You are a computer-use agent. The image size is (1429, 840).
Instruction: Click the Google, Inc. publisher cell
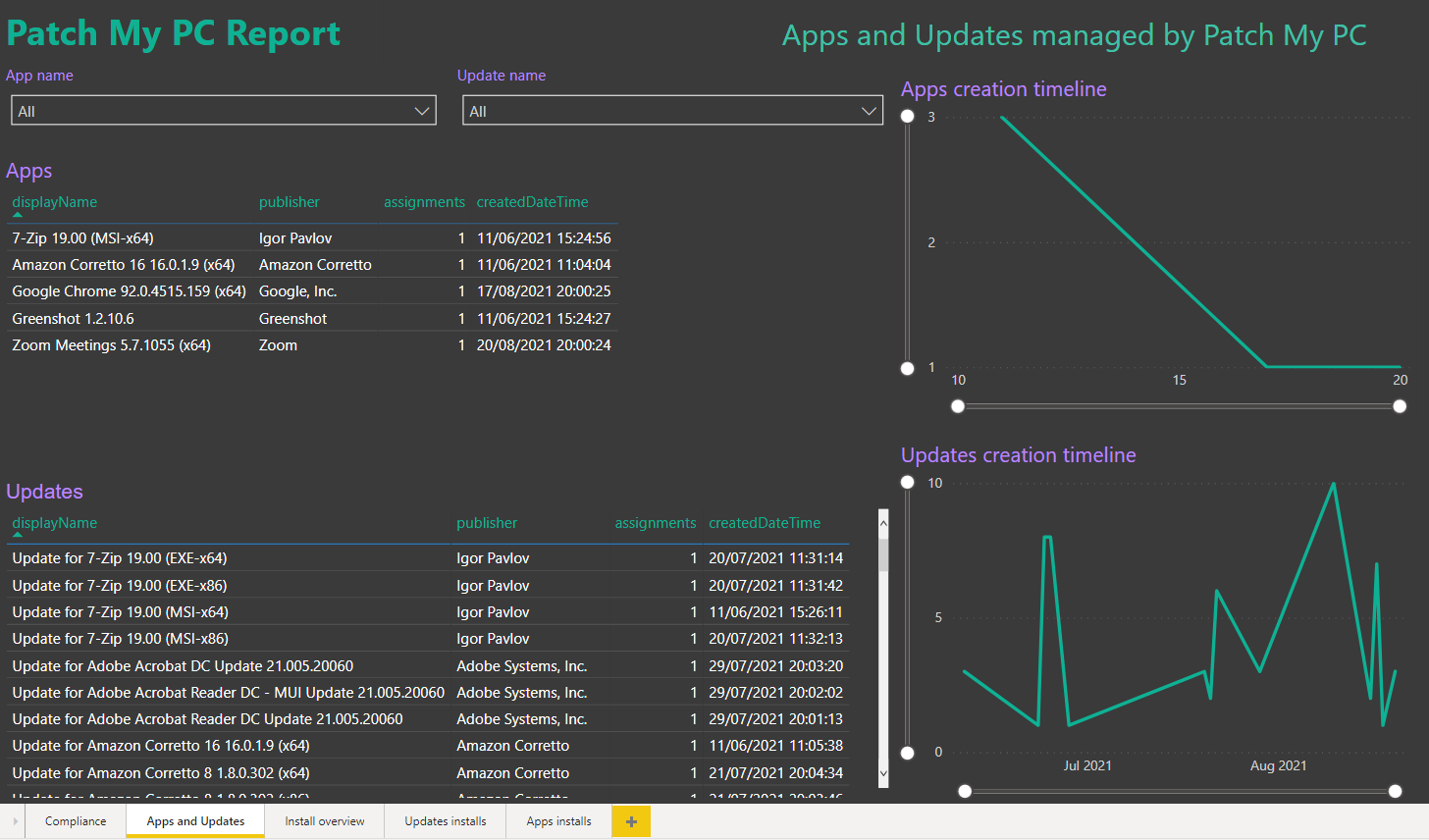[x=298, y=291]
